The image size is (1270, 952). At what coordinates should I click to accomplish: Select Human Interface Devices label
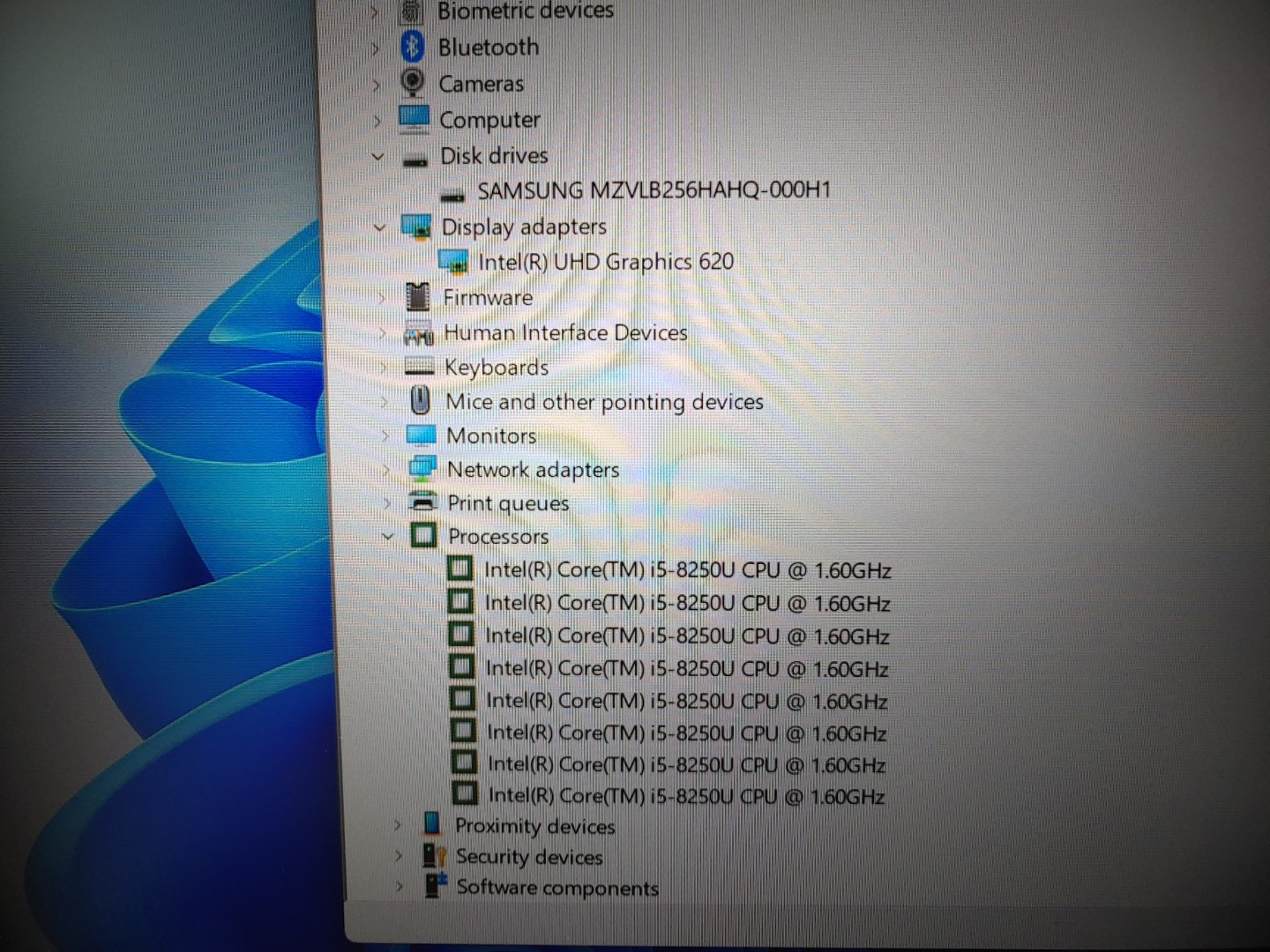pos(566,332)
